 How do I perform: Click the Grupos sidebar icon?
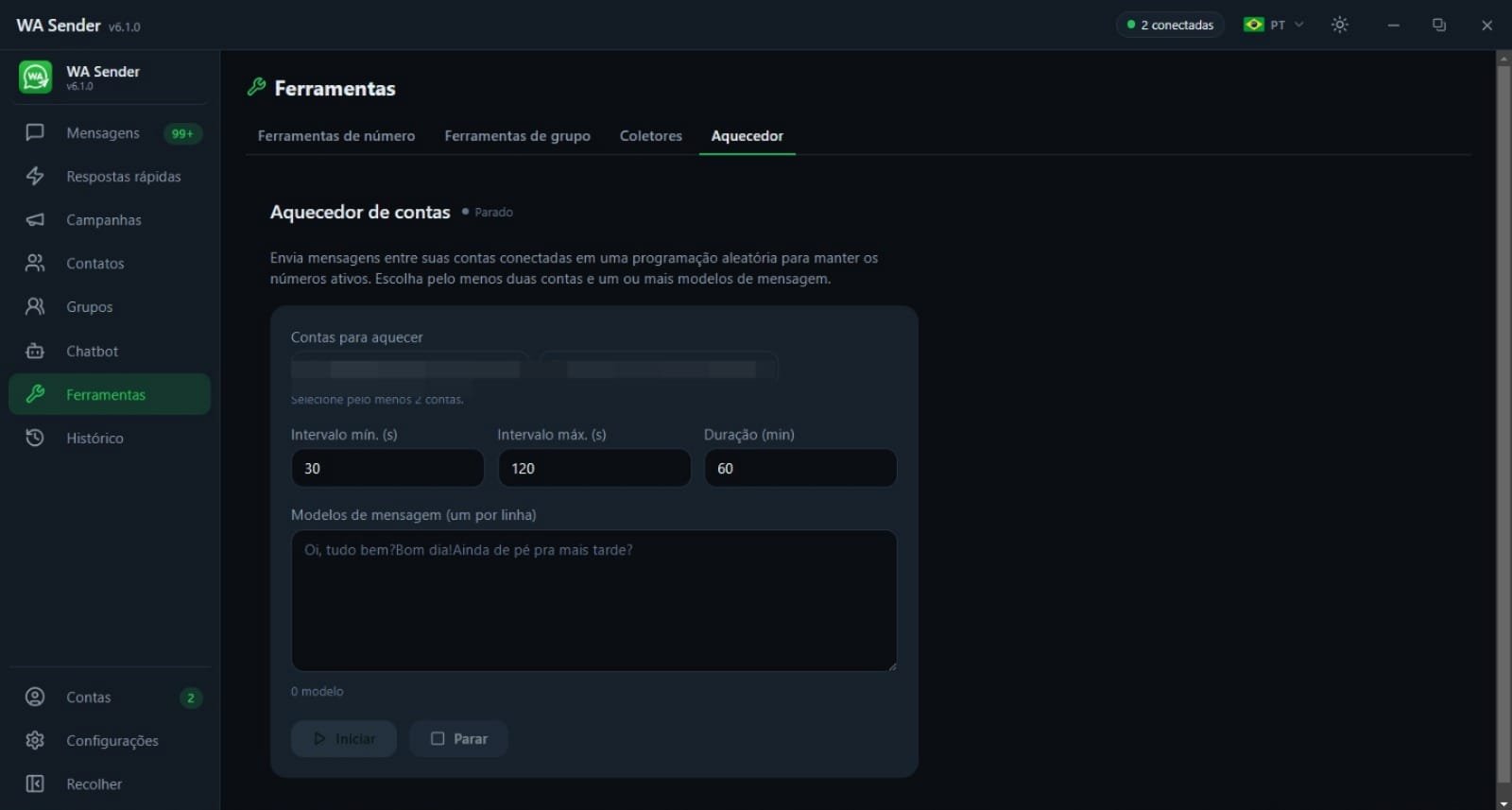point(35,306)
